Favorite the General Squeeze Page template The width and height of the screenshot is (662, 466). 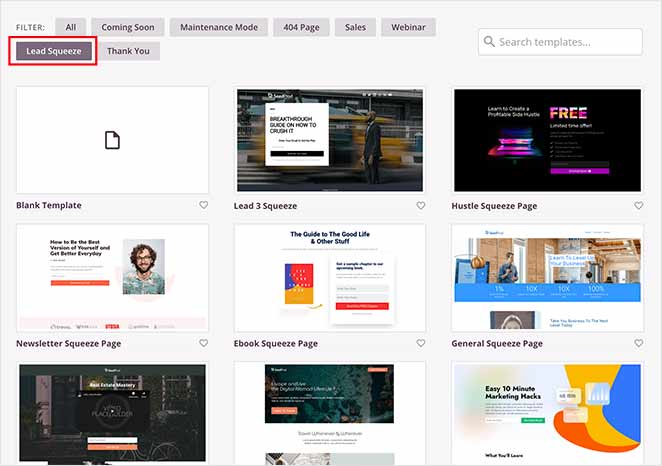point(639,343)
